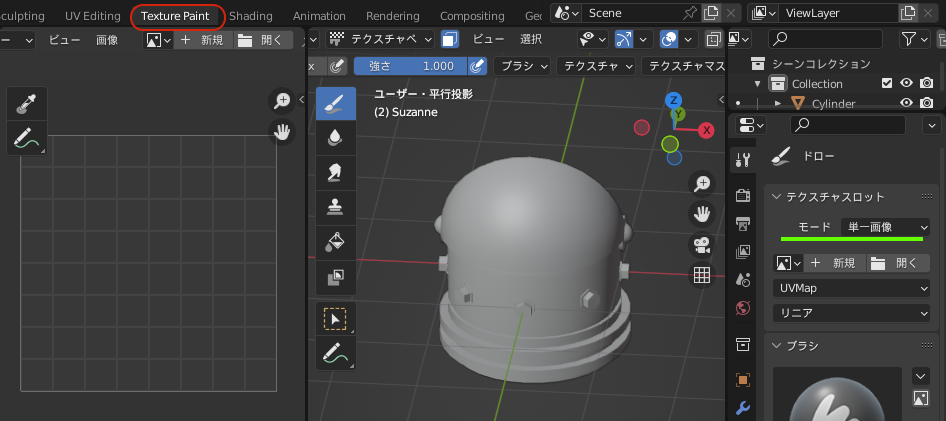Select the Soften tool in viewport toolbar
The image size is (946, 421).
coord(335,138)
